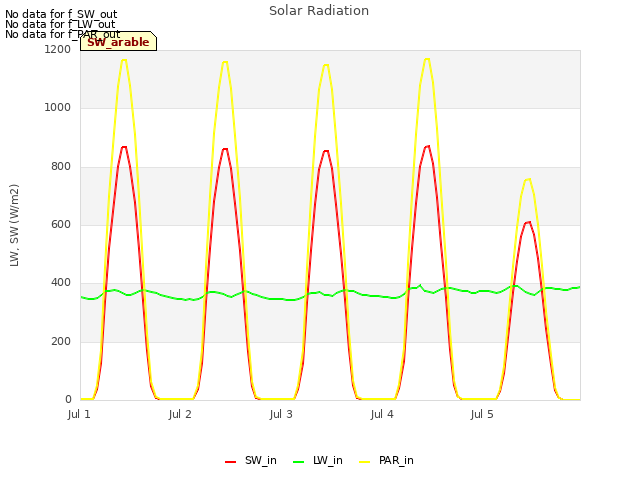The height and width of the screenshot is (480, 640).
Task: Click the 'No data for f_PAR_out' message
Action: pyautogui.click(x=62, y=34)
